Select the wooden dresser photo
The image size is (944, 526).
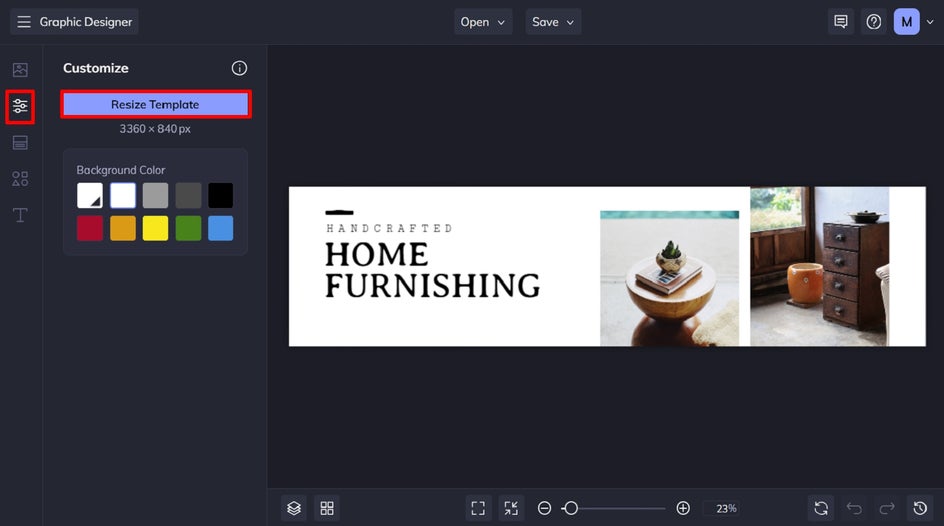coord(819,266)
